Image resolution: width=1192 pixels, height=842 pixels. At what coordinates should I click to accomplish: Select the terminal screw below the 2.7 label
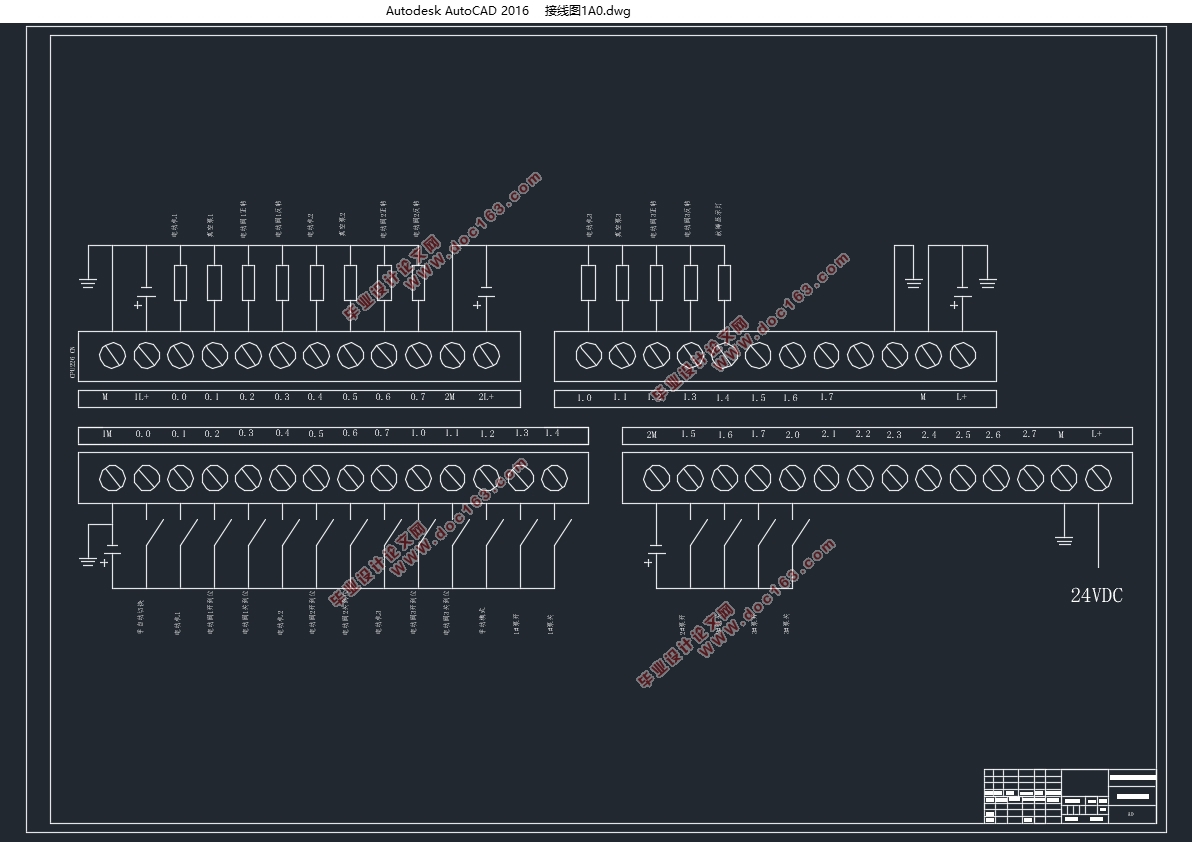(x=1030, y=478)
